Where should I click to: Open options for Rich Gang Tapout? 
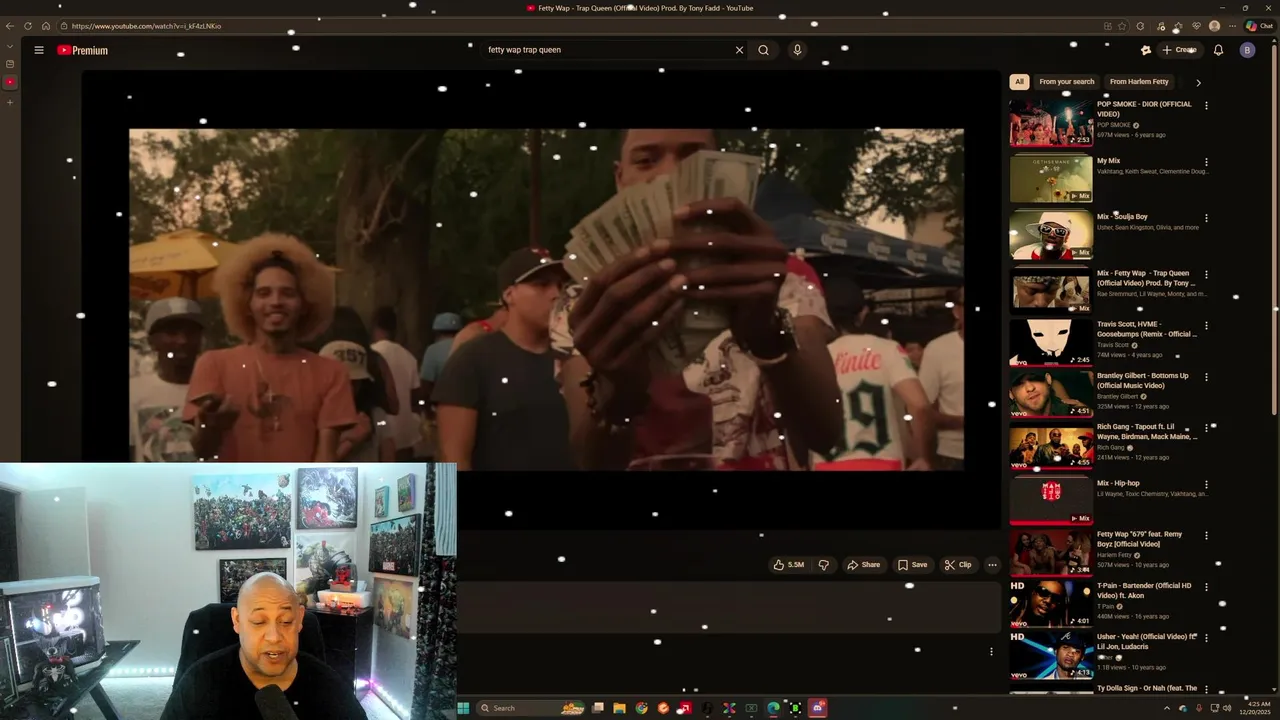1206,428
